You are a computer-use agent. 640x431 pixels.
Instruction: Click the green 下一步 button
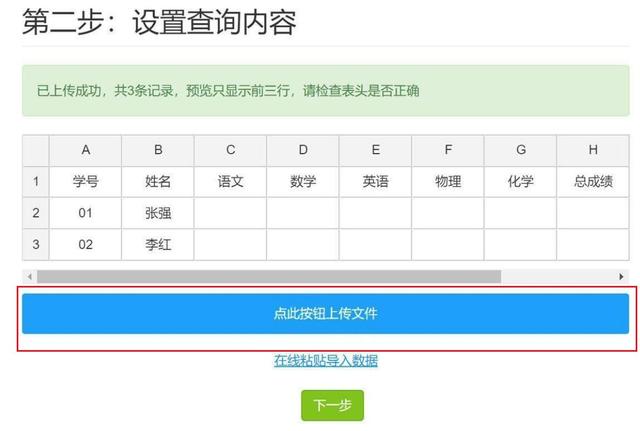332,405
